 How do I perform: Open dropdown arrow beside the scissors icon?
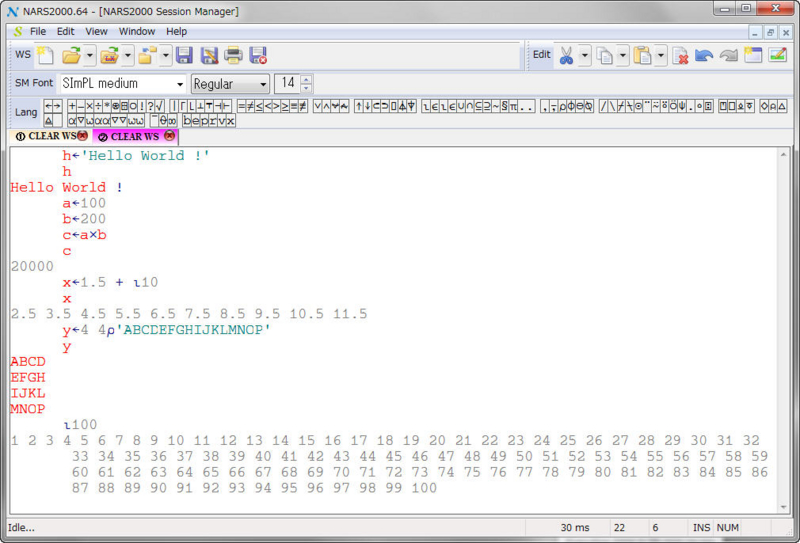[x=585, y=55]
